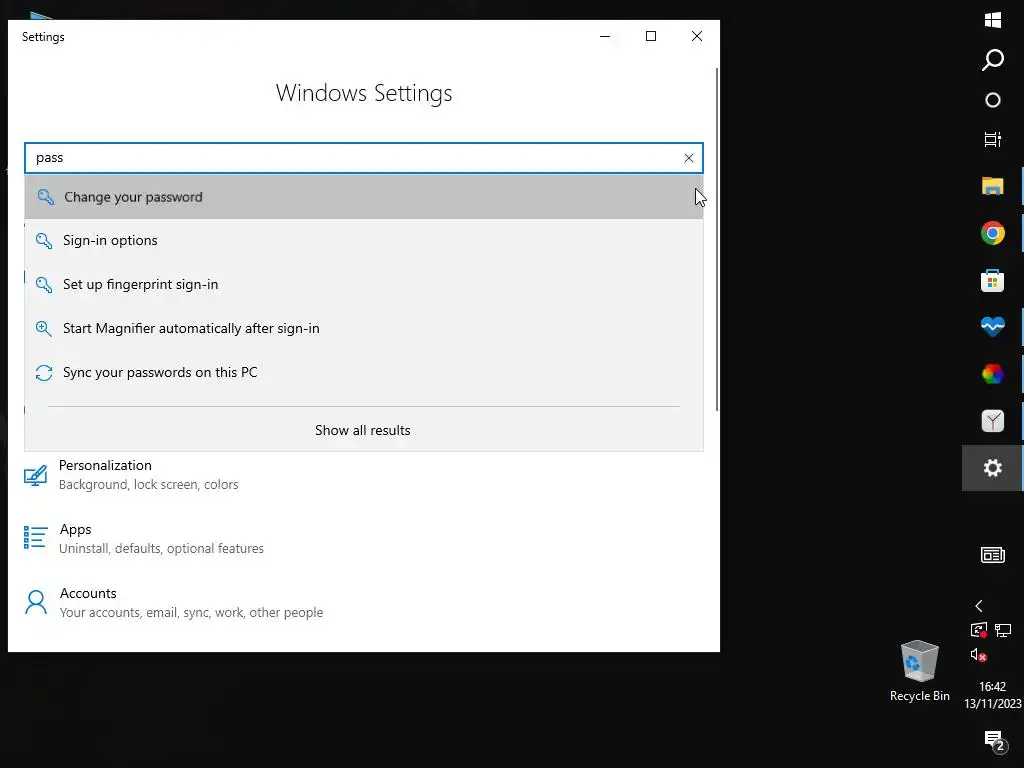
Task: Click the Settings window vertical scrollbar
Action: click(717, 239)
